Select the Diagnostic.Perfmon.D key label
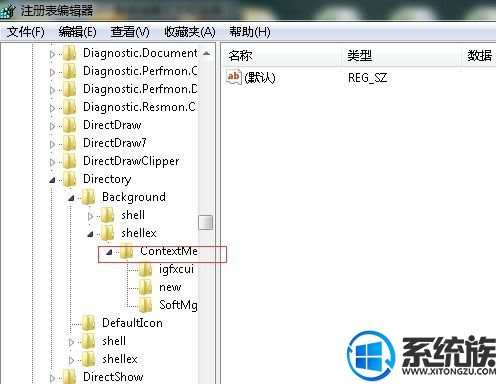The width and height of the screenshot is (496, 384). click(140, 89)
